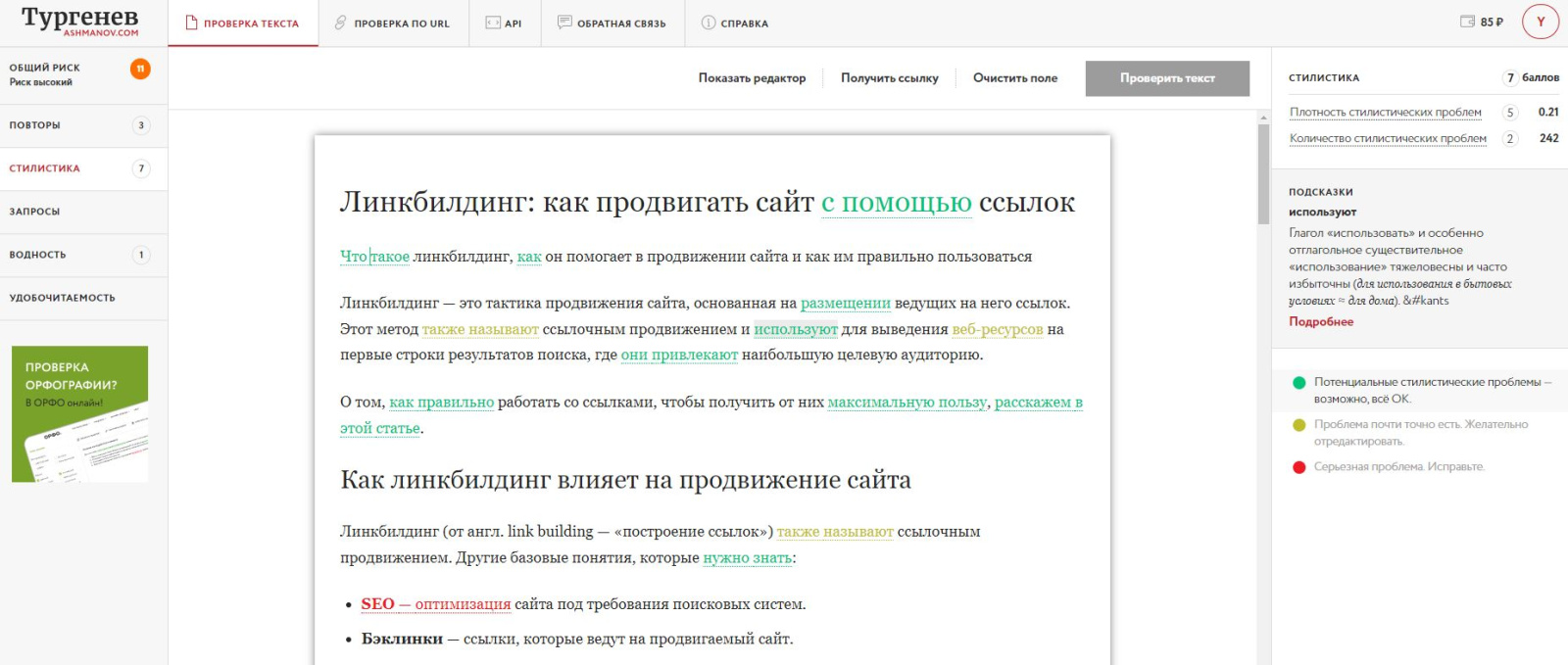Click the score badge 2 beside Количество
This screenshot has width=1568, height=665.
pyautogui.click(x=1510, y=138)
